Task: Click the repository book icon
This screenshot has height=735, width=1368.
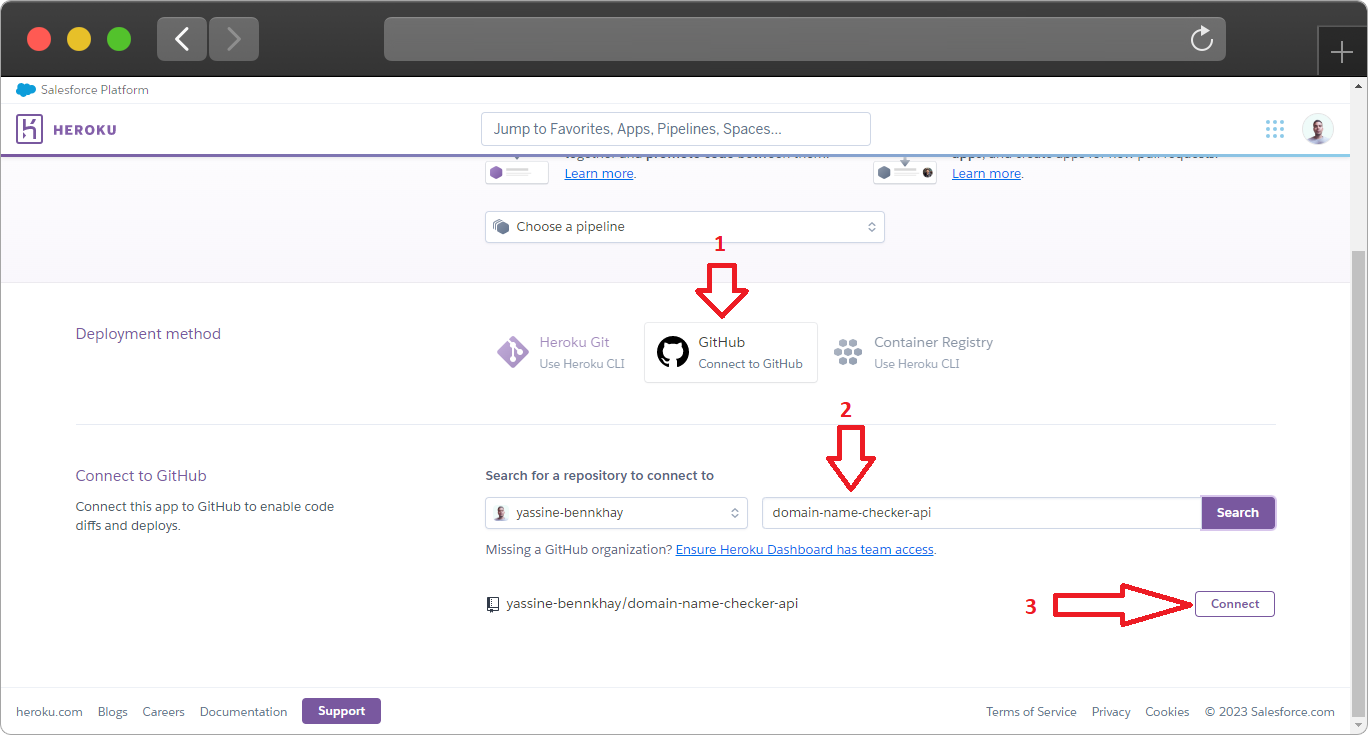Action: 492,604
